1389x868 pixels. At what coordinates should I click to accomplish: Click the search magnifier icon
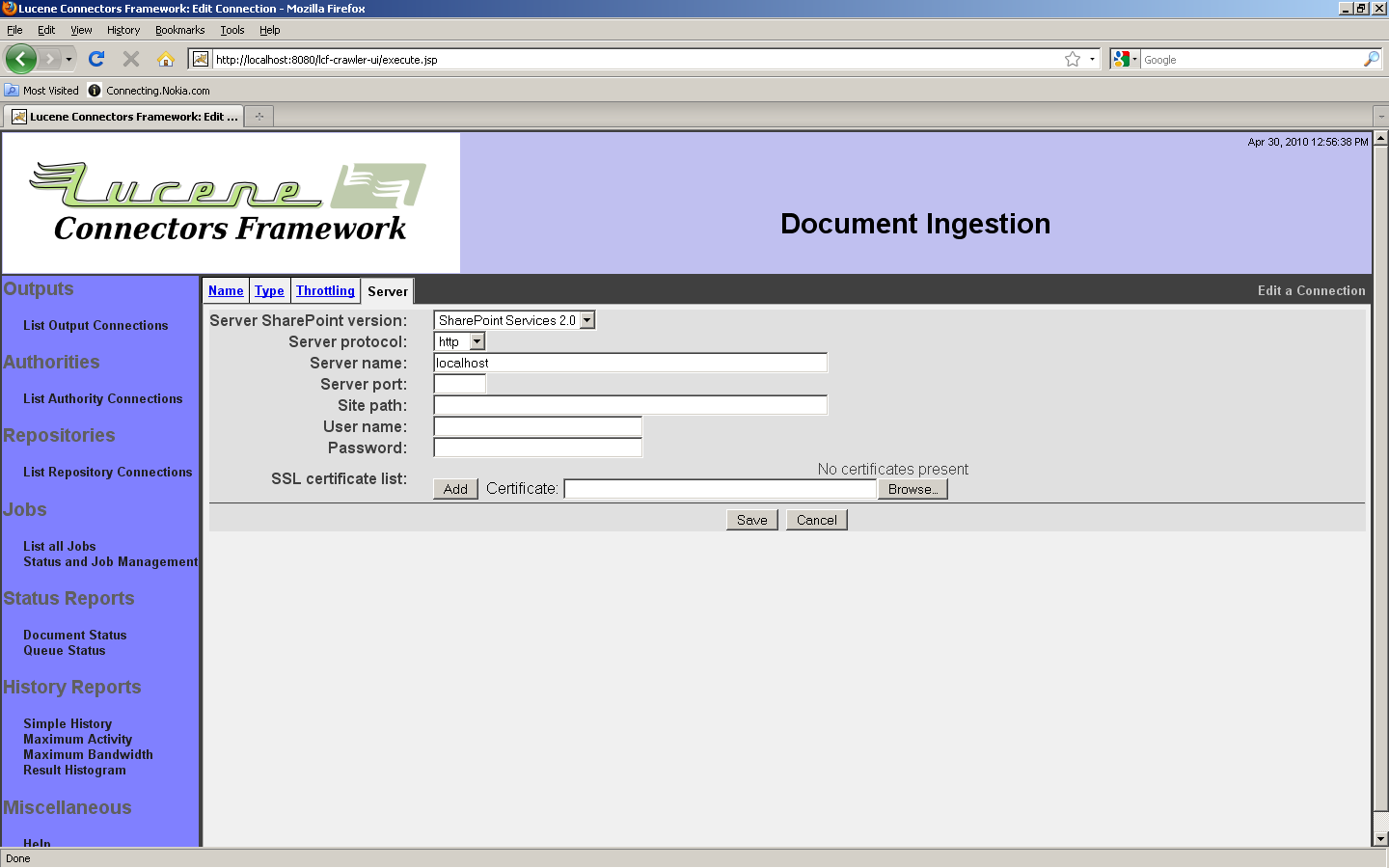point(1371,59)
